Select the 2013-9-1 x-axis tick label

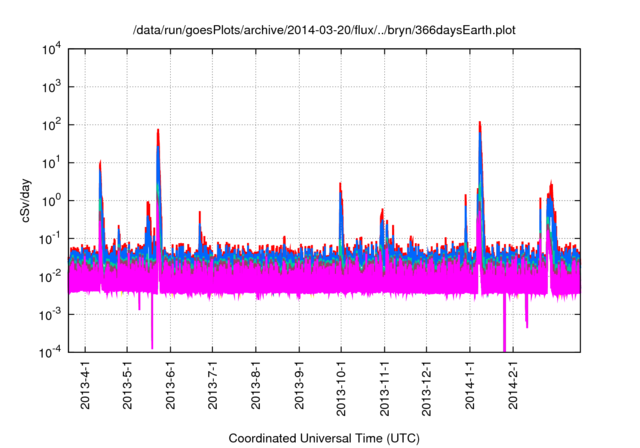tap(299, 385)
